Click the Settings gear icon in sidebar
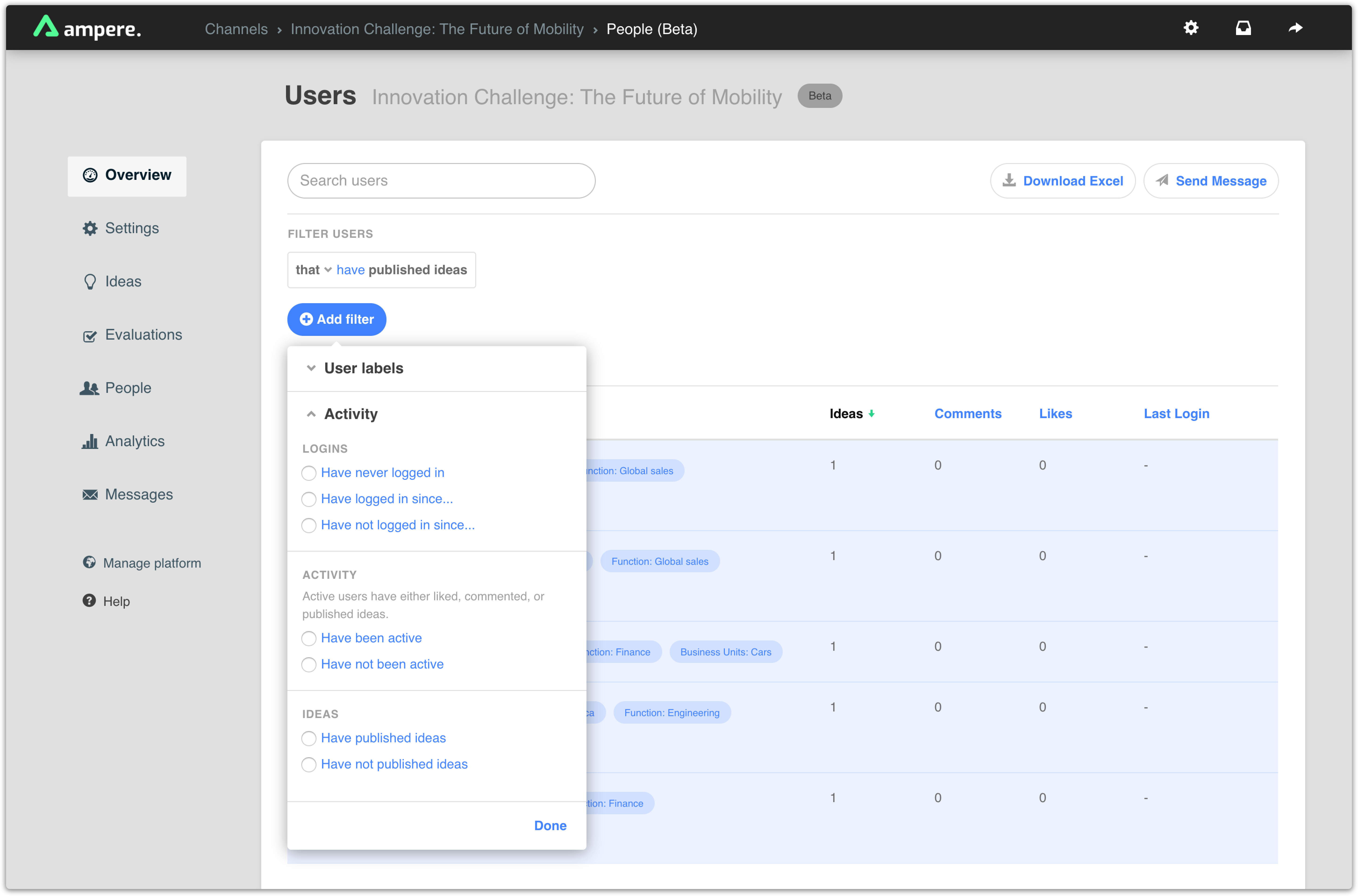 90,229
